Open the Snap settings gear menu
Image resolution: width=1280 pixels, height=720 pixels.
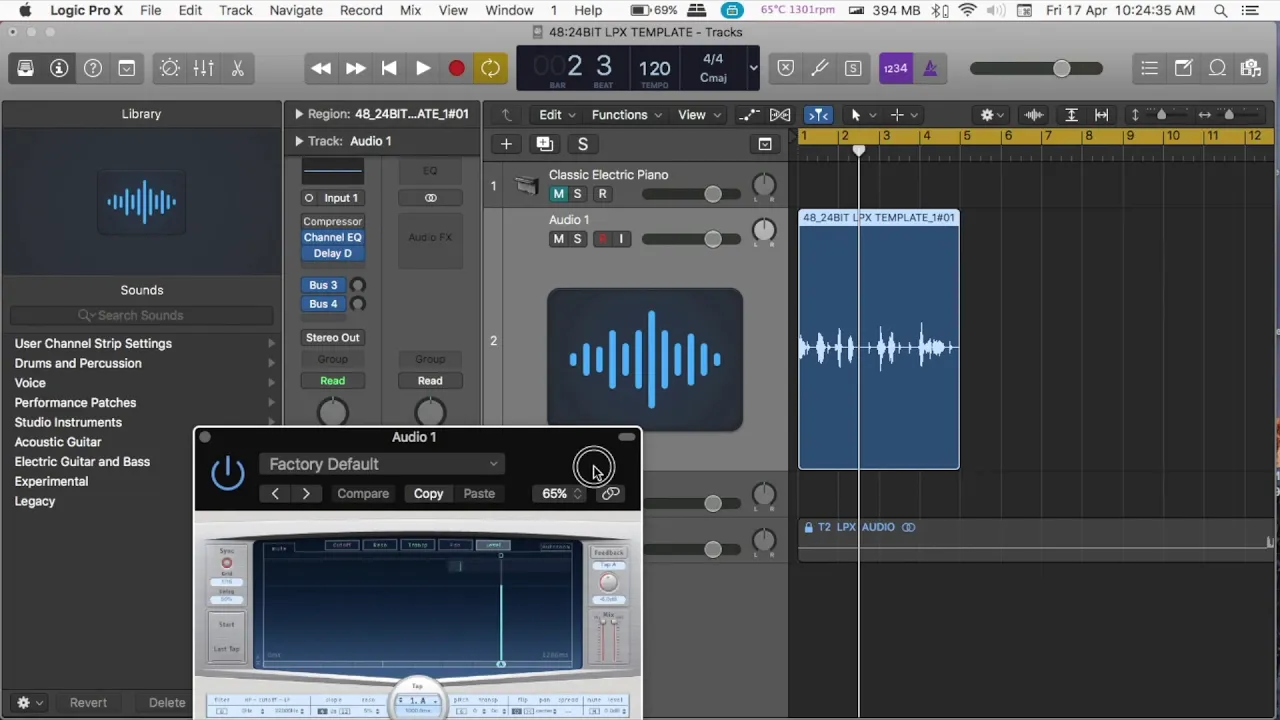coord(992,115)
